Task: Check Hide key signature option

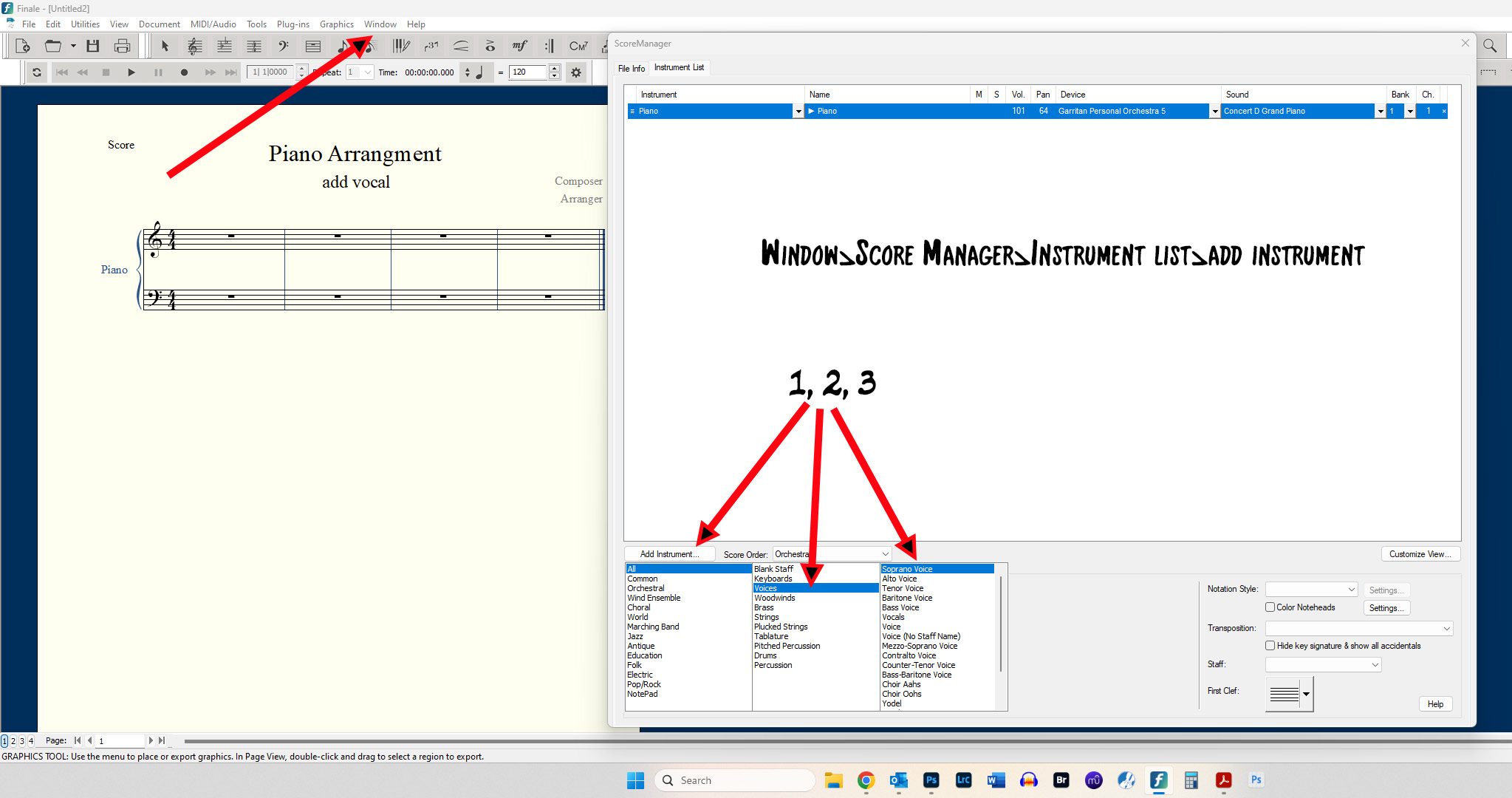Action: (1270, 646)
